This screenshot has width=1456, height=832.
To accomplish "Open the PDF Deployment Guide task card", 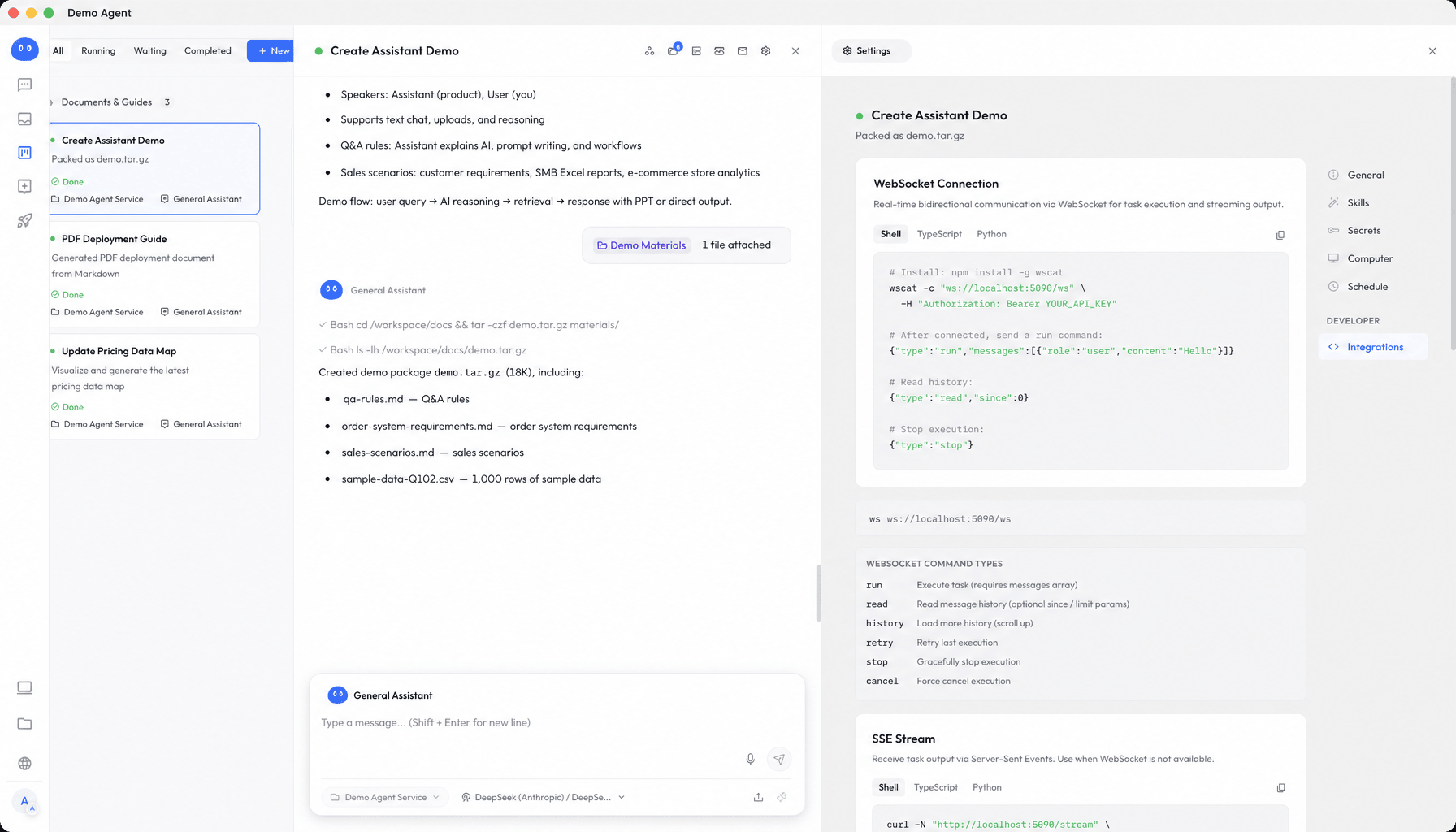I will point(154,275).
